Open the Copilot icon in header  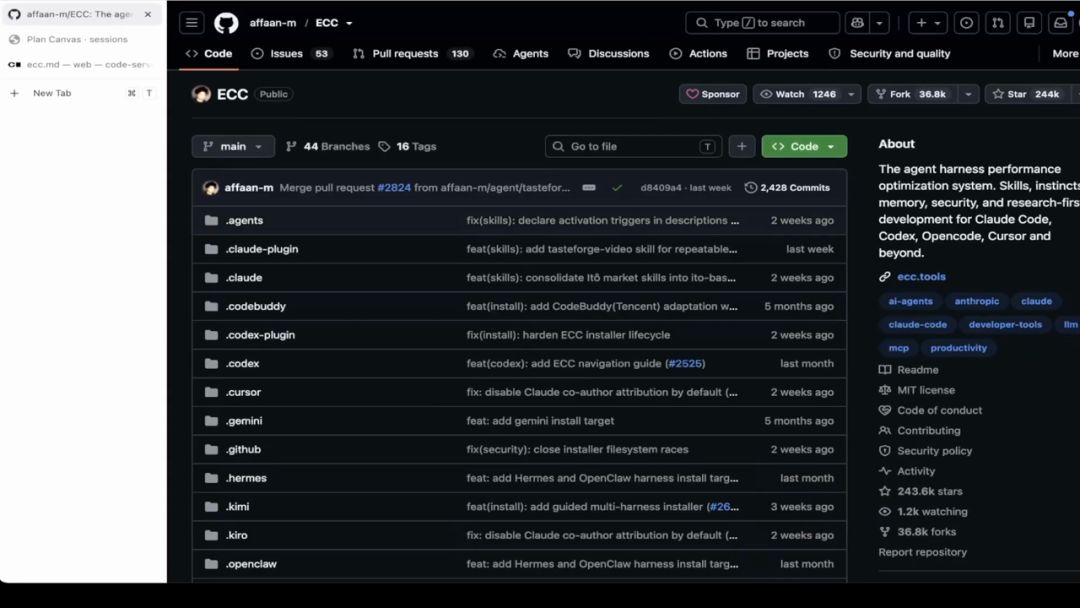click(x=857, y=23)
